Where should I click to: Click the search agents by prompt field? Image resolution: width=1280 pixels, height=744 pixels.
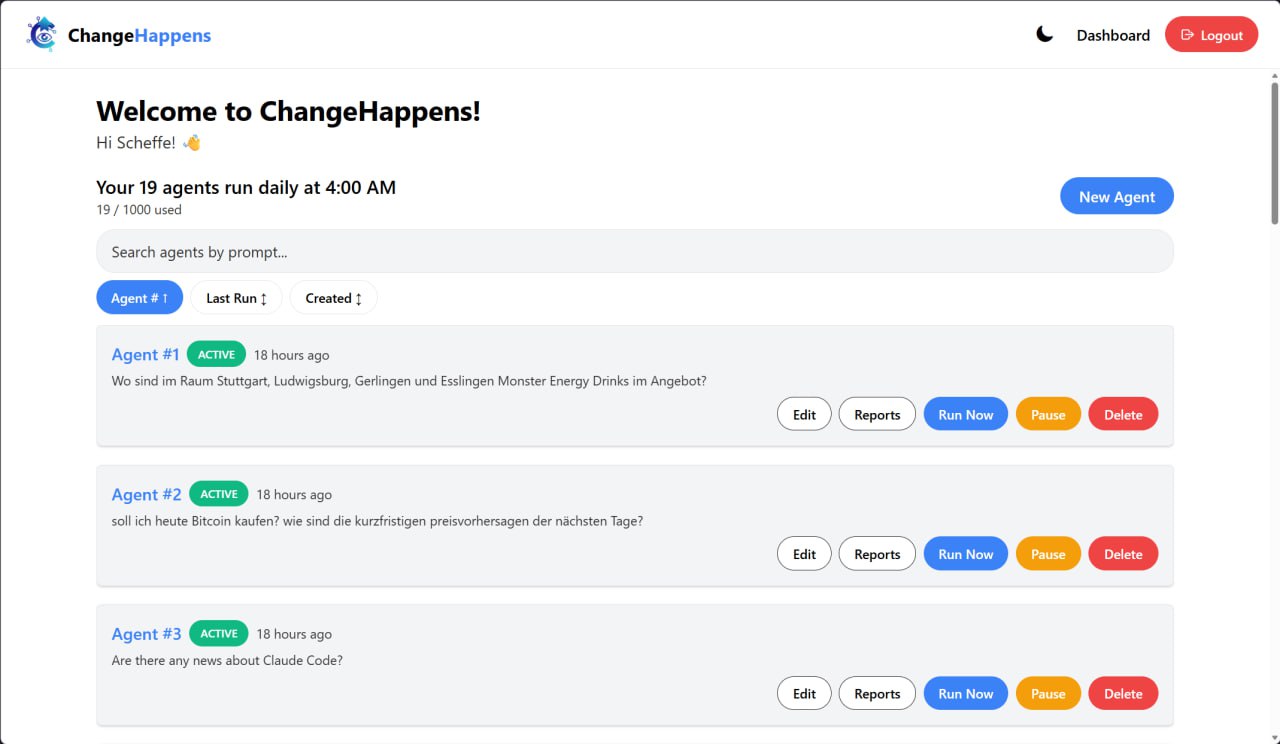point(634,251)
